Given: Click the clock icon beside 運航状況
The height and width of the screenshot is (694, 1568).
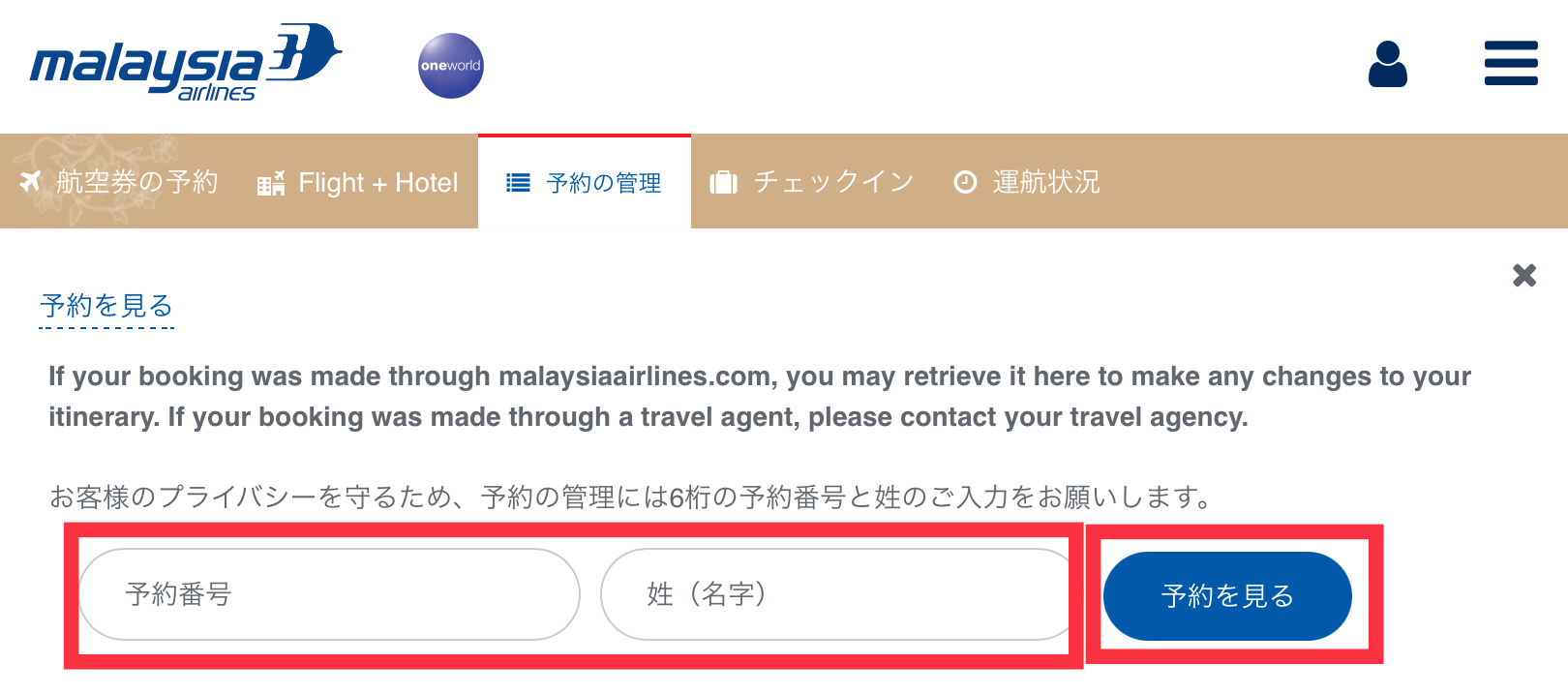Looking at the screenshot, I should coord(965,182).
